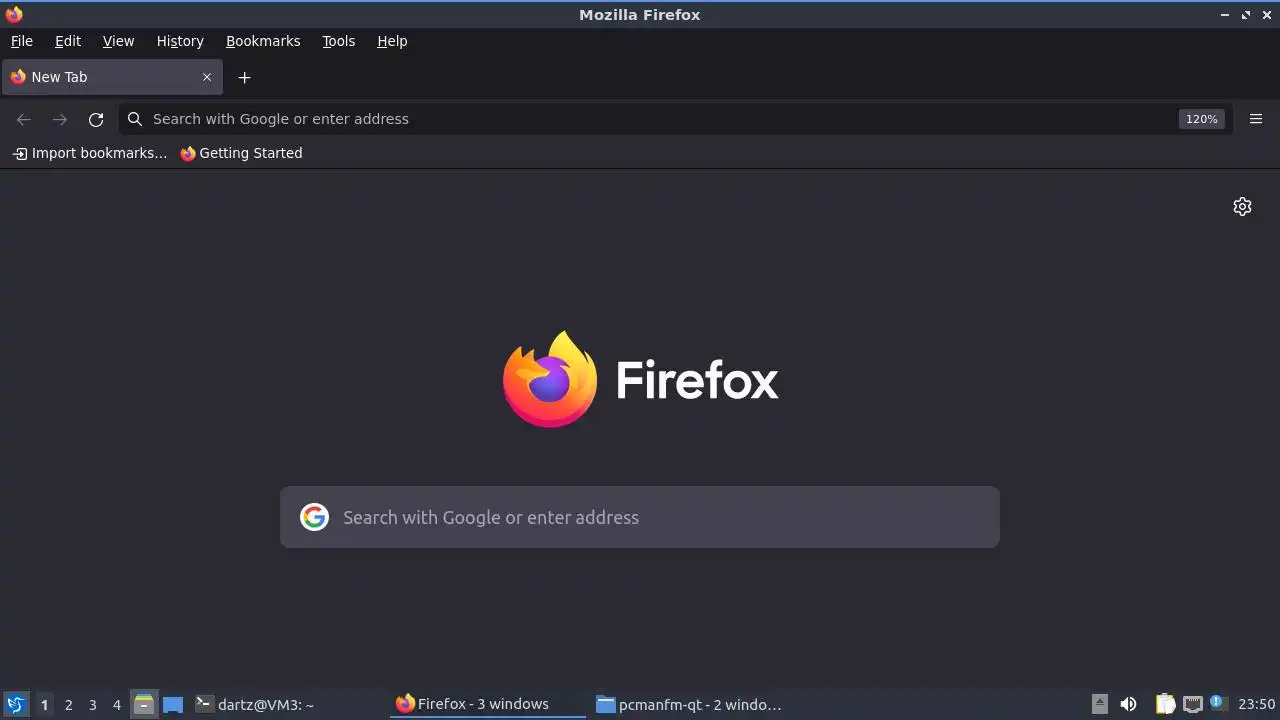Screen dimensions: 1280x720
Task: Click the Firefox icon in title bar
Action: (14, 14)
